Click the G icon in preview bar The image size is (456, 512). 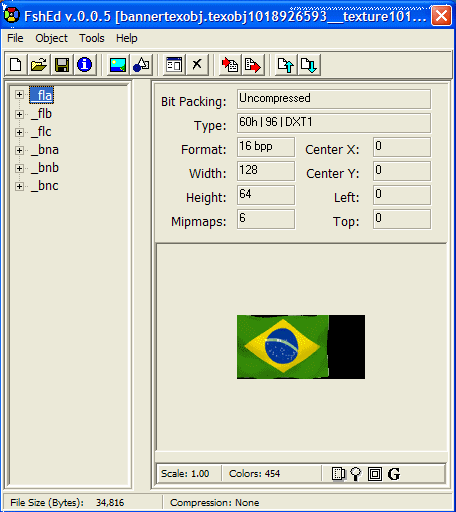(394, 474)
